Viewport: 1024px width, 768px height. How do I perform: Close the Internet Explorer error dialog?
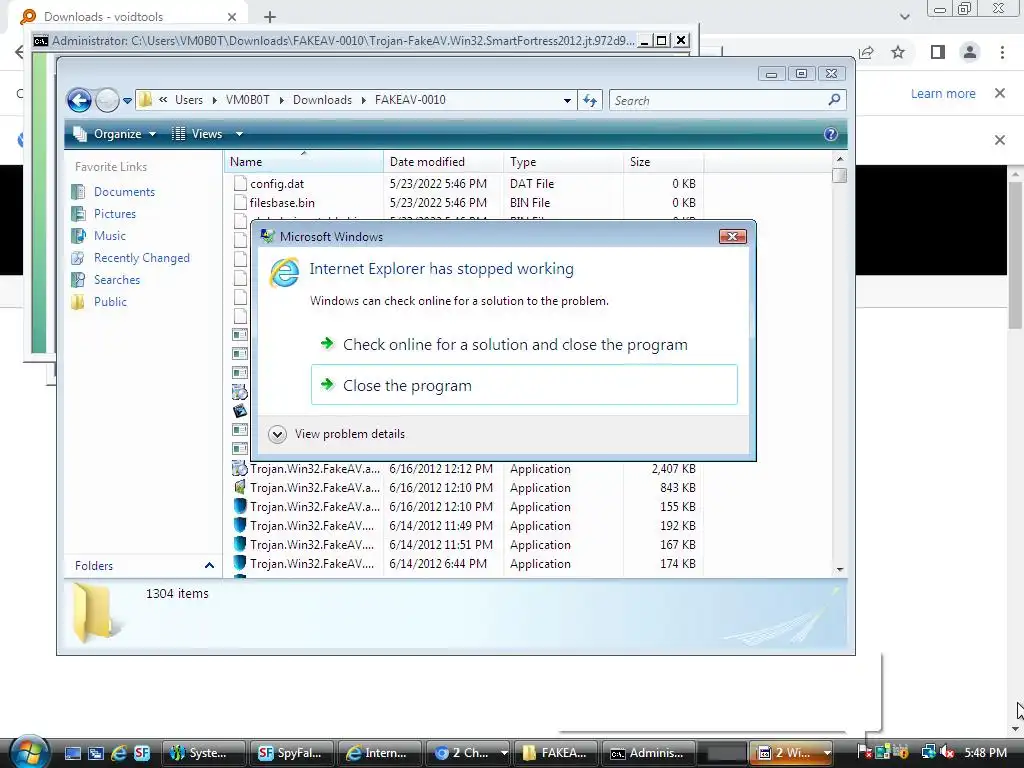point(732,236)
